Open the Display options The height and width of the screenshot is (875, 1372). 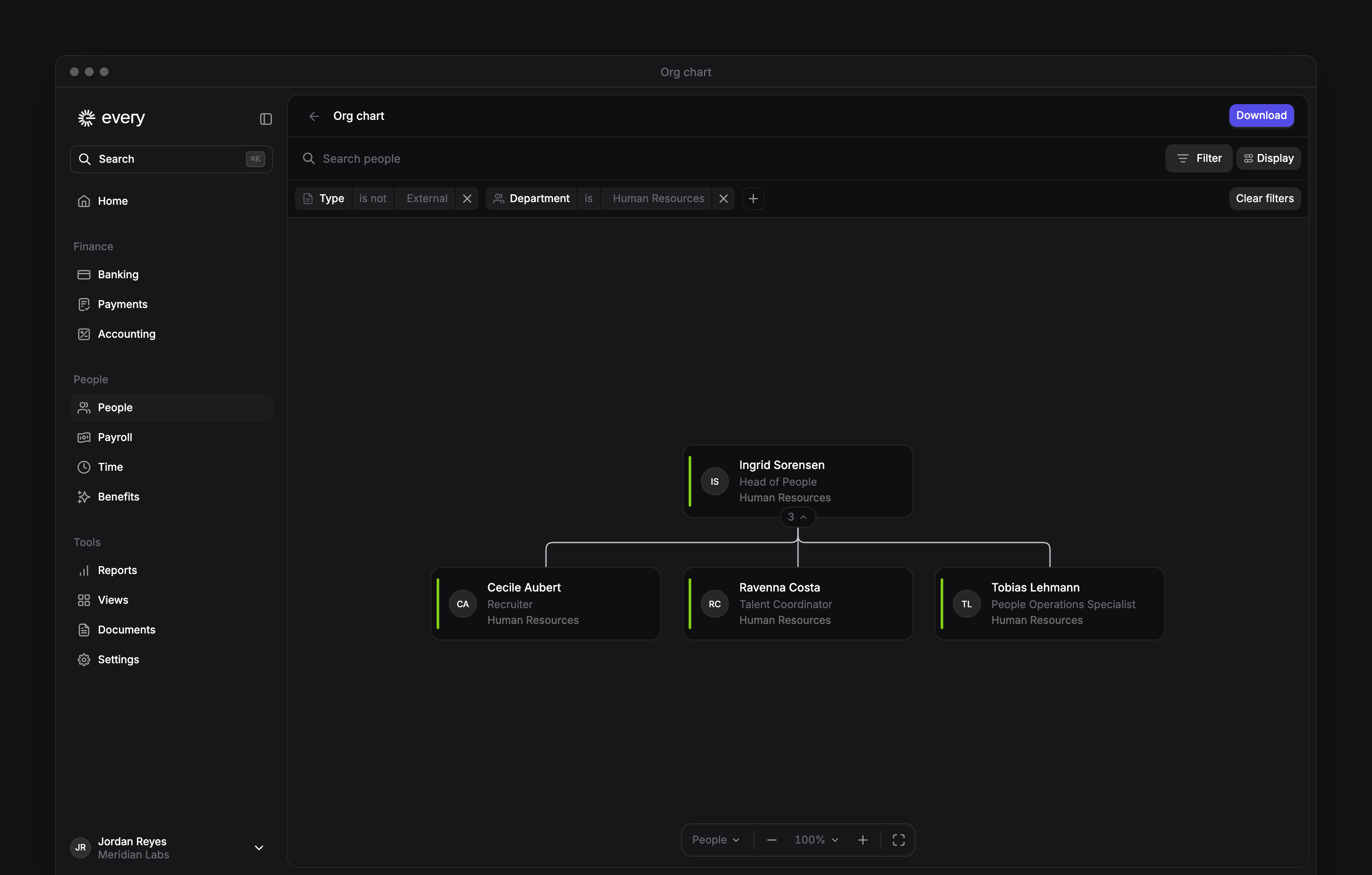pyautogui.click(x=1268, y=158)
